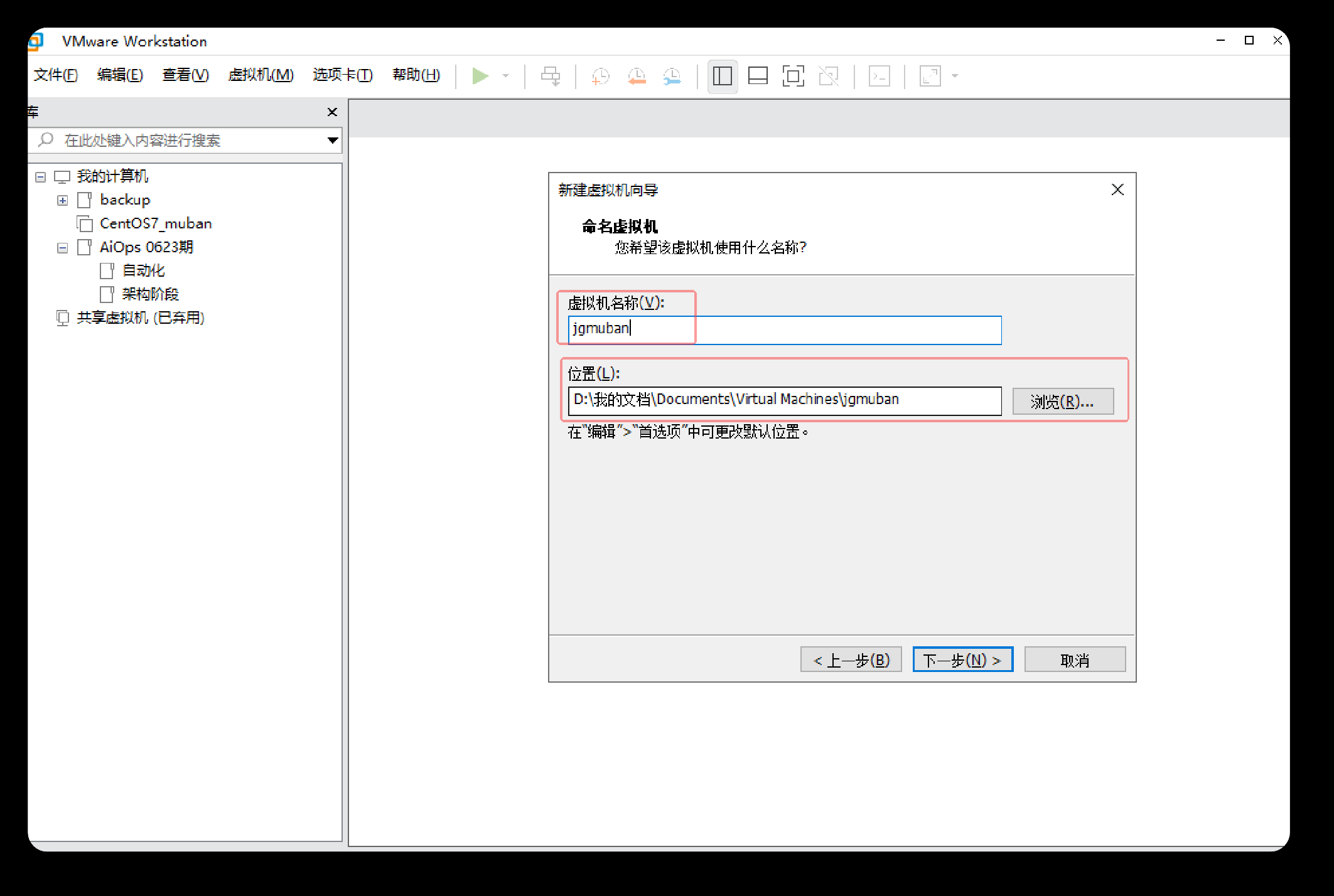Click the console view toolbar icon
Viewport: 1334px width, 896px height.
[879, 76]
